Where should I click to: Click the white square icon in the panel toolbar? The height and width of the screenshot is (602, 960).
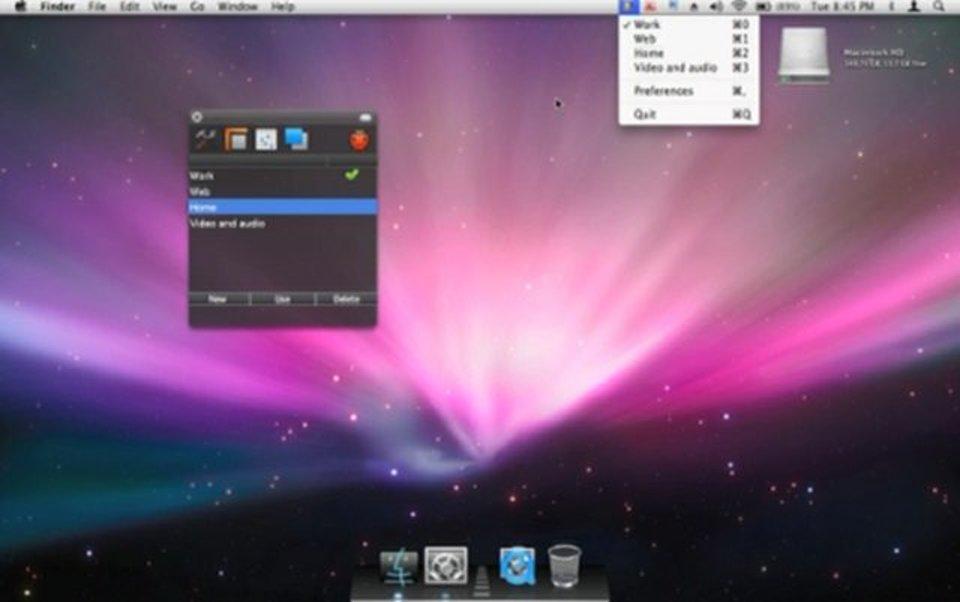click(x=266, y=139)
